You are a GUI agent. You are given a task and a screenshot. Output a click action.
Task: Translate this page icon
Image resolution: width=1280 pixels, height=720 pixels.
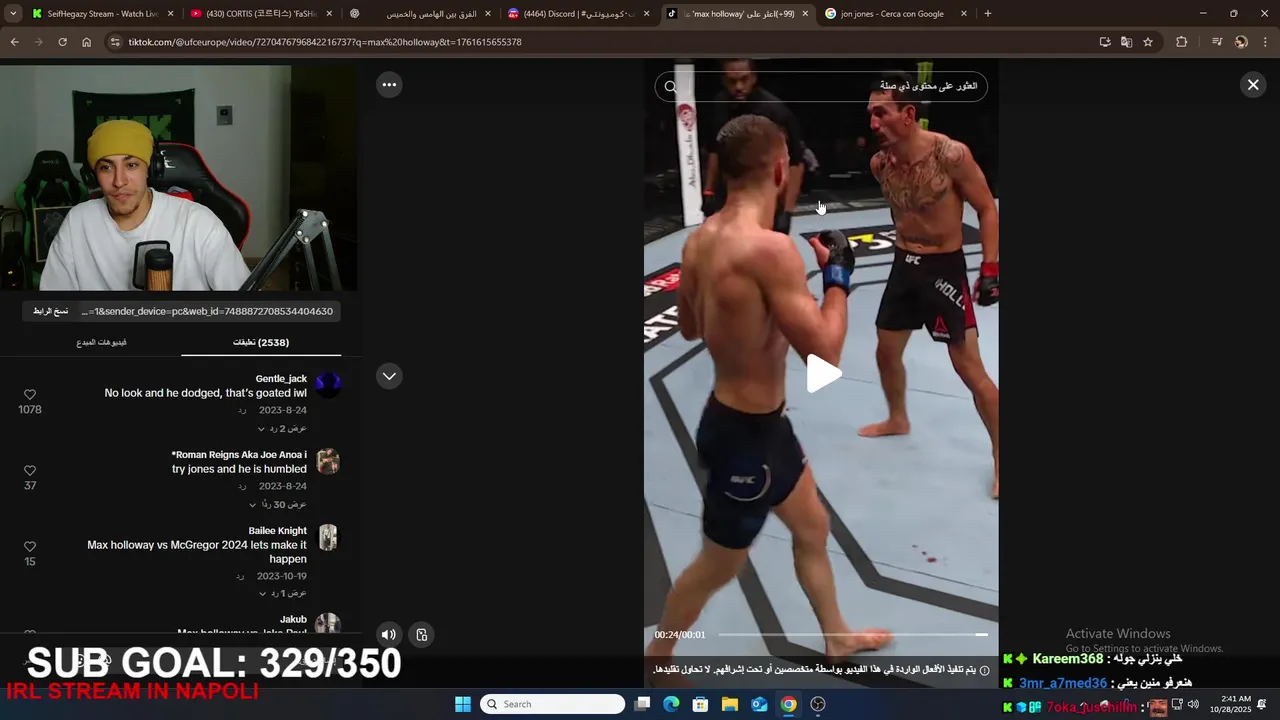click(1126, 42)
